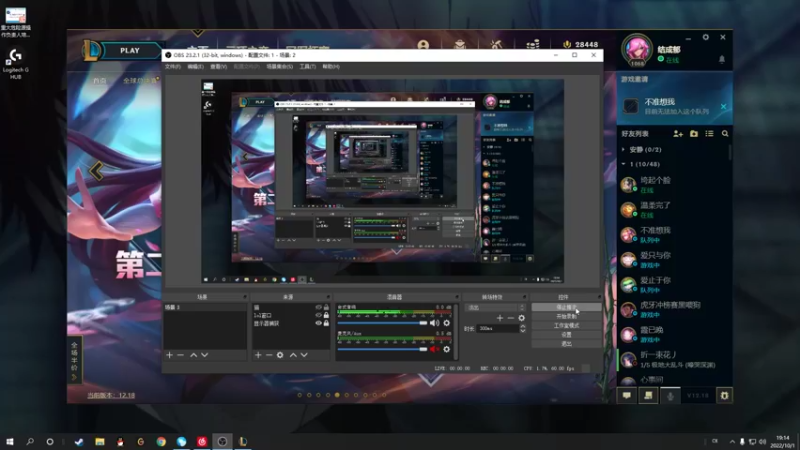This screenshot has height=450, width=800.
Task: Mute desktop audio speaker icon
Action: [x=434, y=323]
